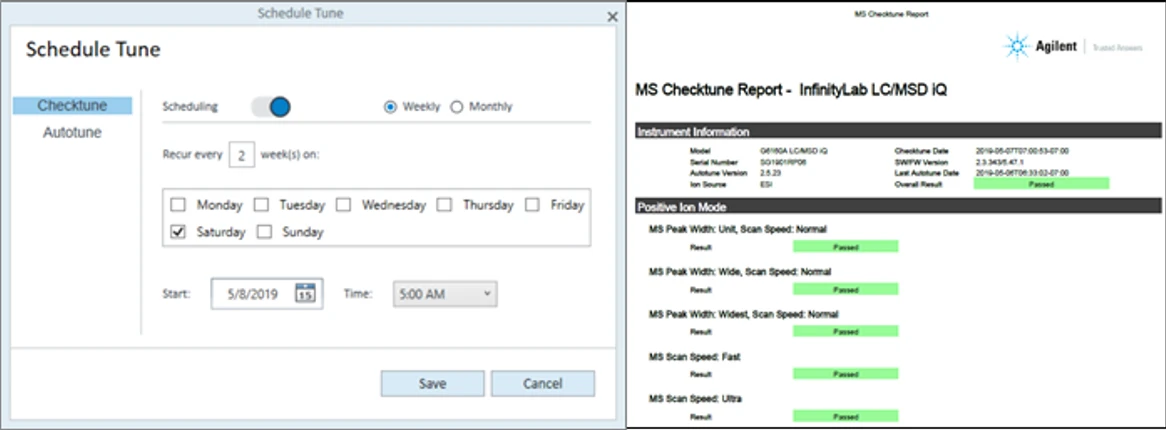Click Passed result under Scan Speed Ultra

[x=845, y=417]
